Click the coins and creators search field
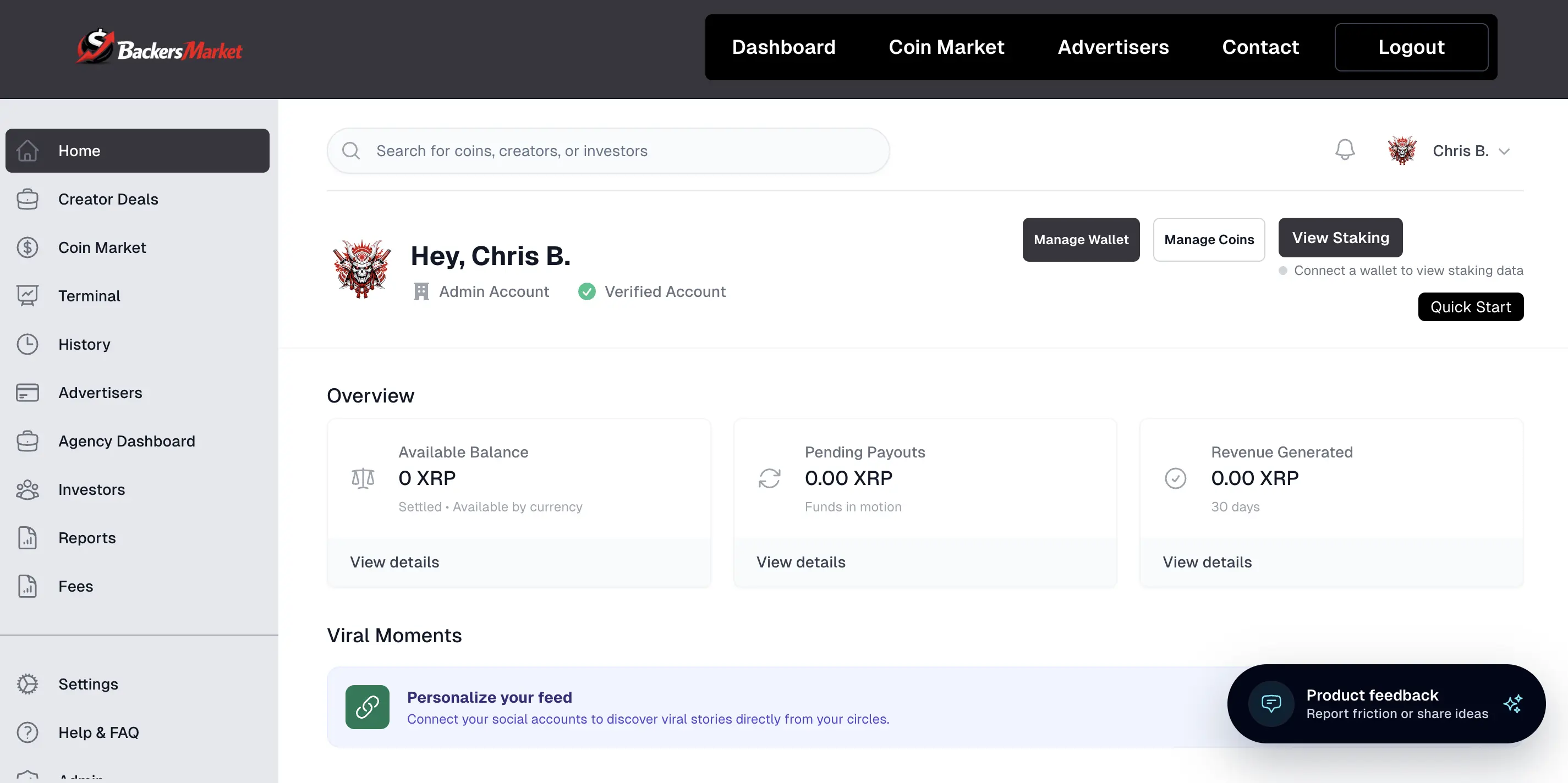The height and width of the screenshot is (783, 1568). point(608,151)
